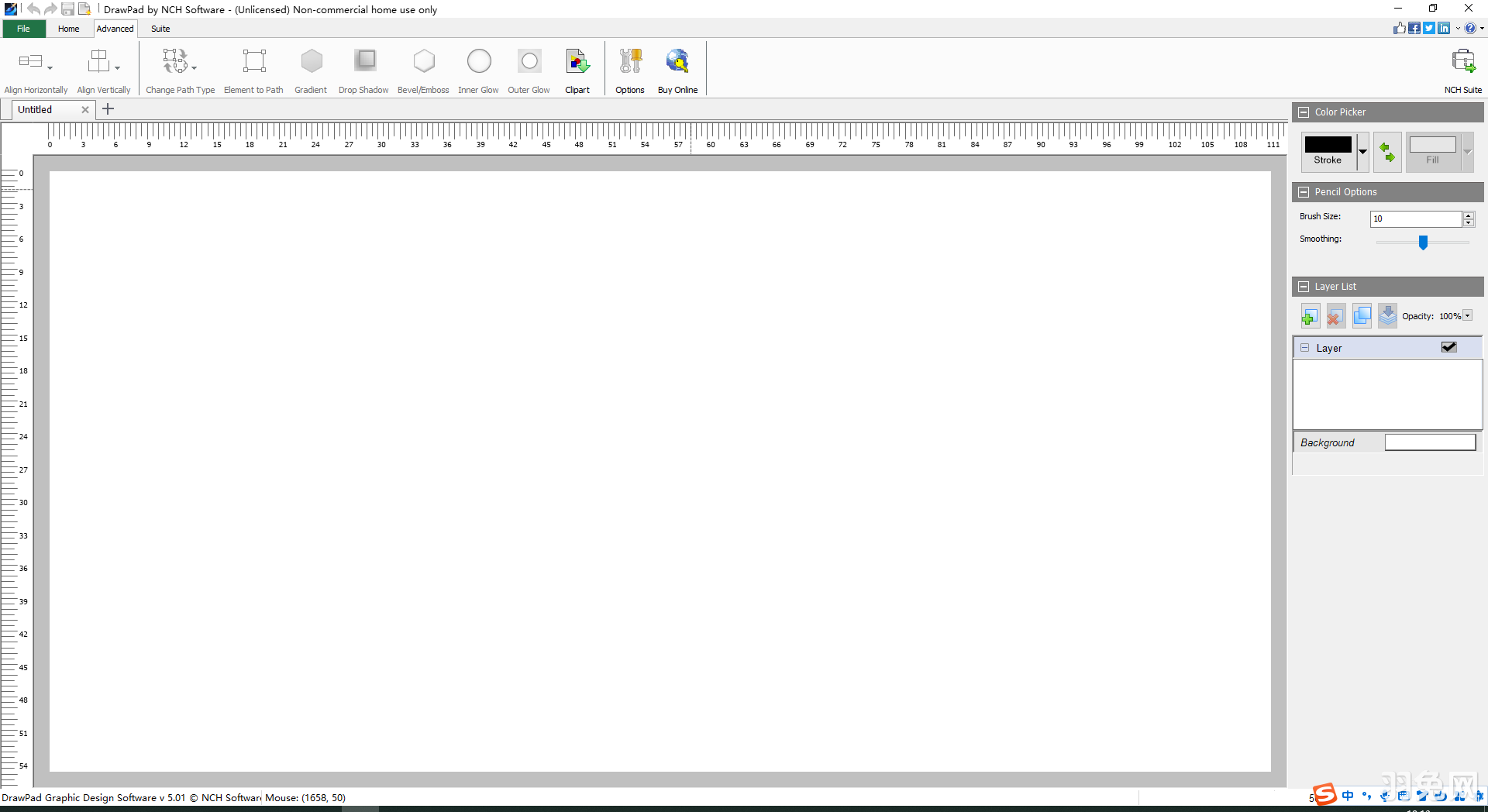Open the Bevel/Emboss effect
Screen dimensions: 1488x812
423,68
